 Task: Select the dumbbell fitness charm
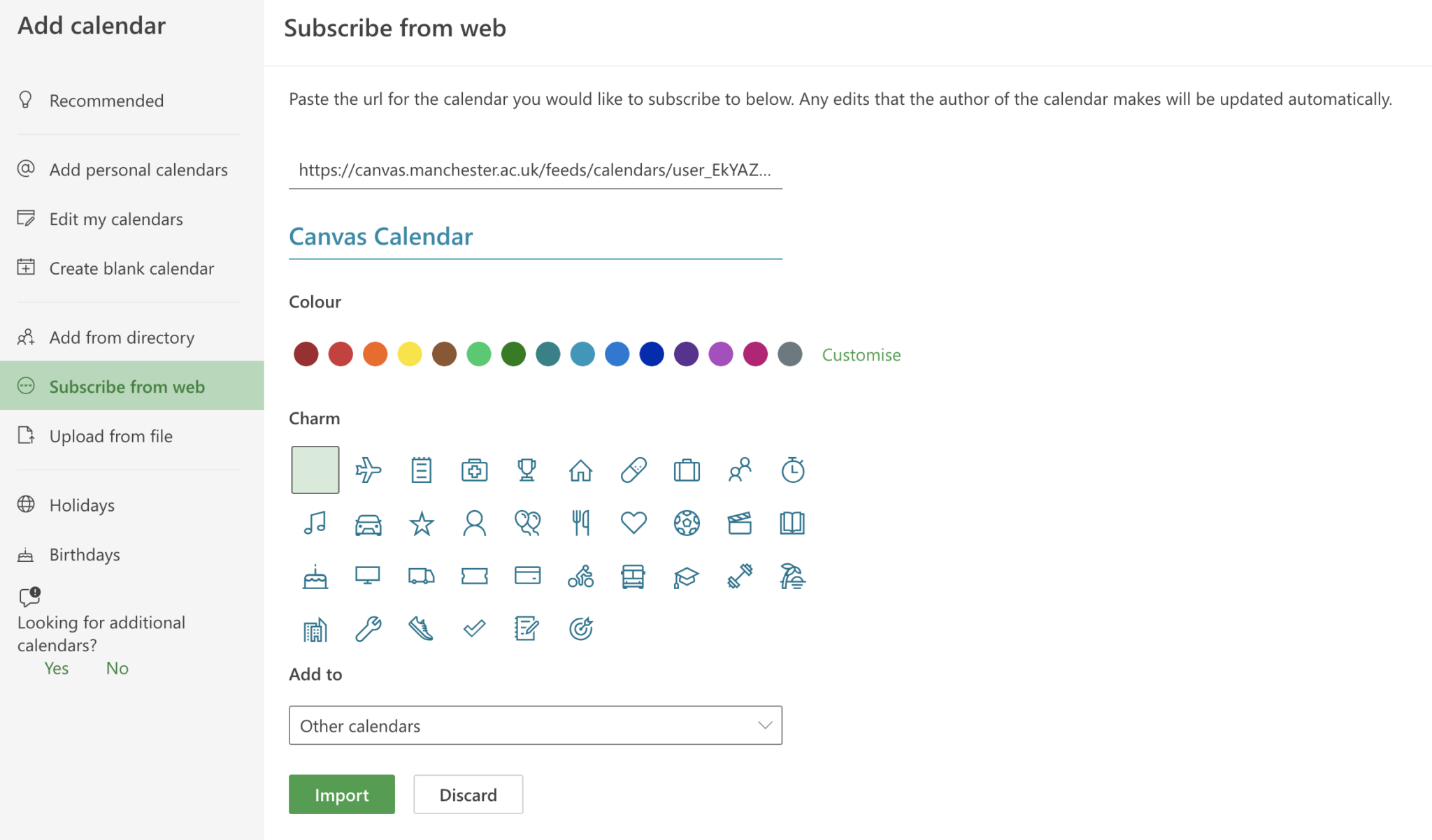740,576
